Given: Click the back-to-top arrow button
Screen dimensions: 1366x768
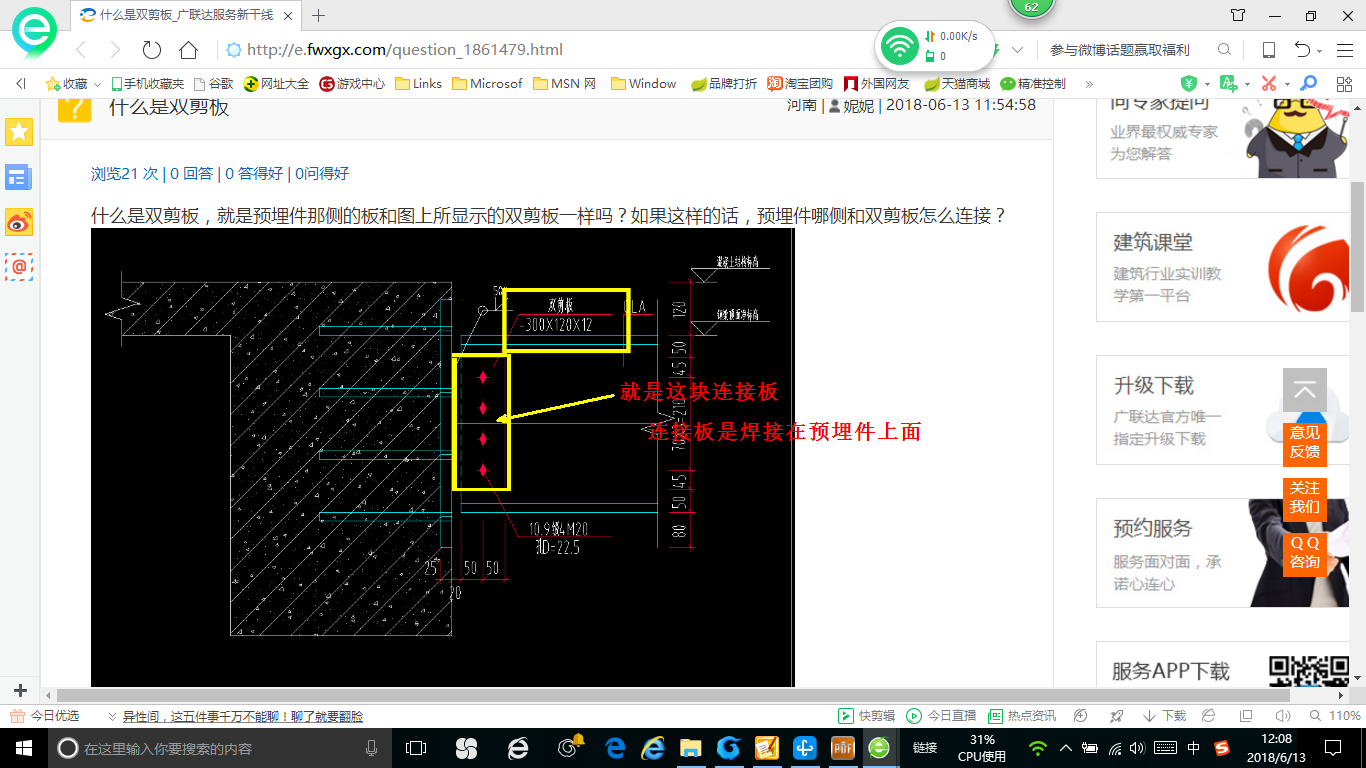Looking at the screenshot, I should (x=1305, y=391).
